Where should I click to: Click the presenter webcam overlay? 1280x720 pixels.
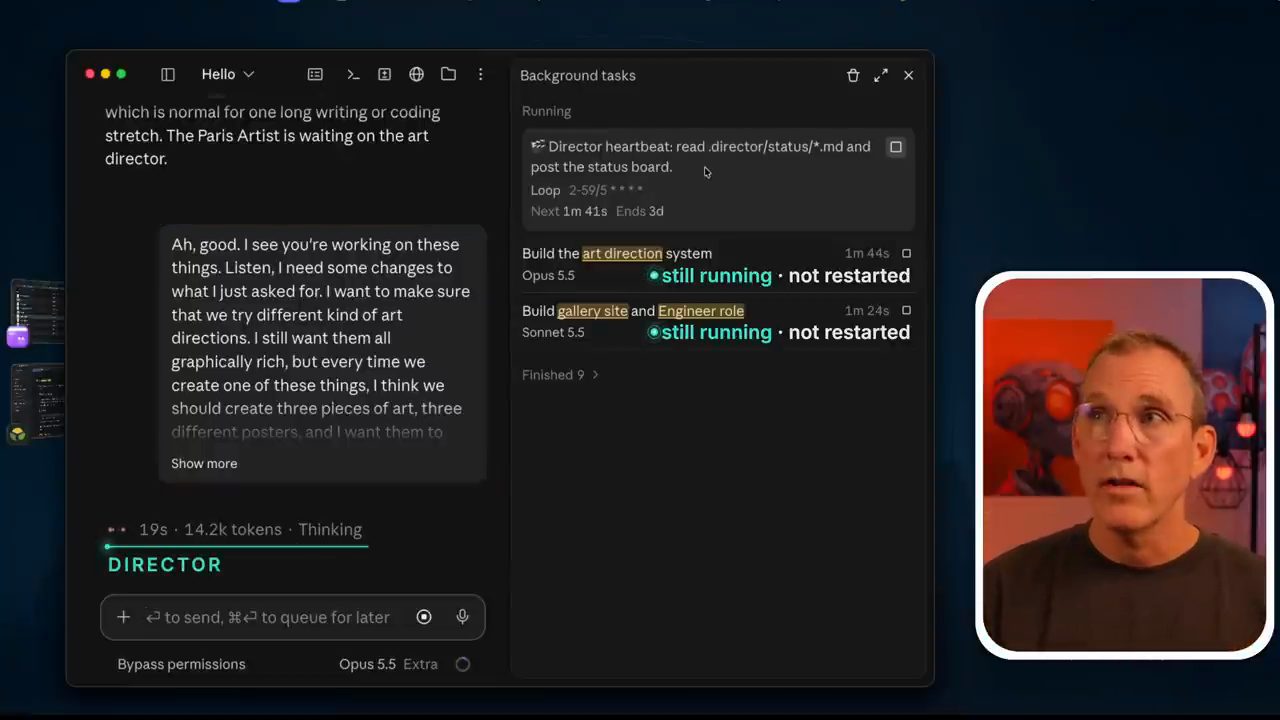point(1125,464)
